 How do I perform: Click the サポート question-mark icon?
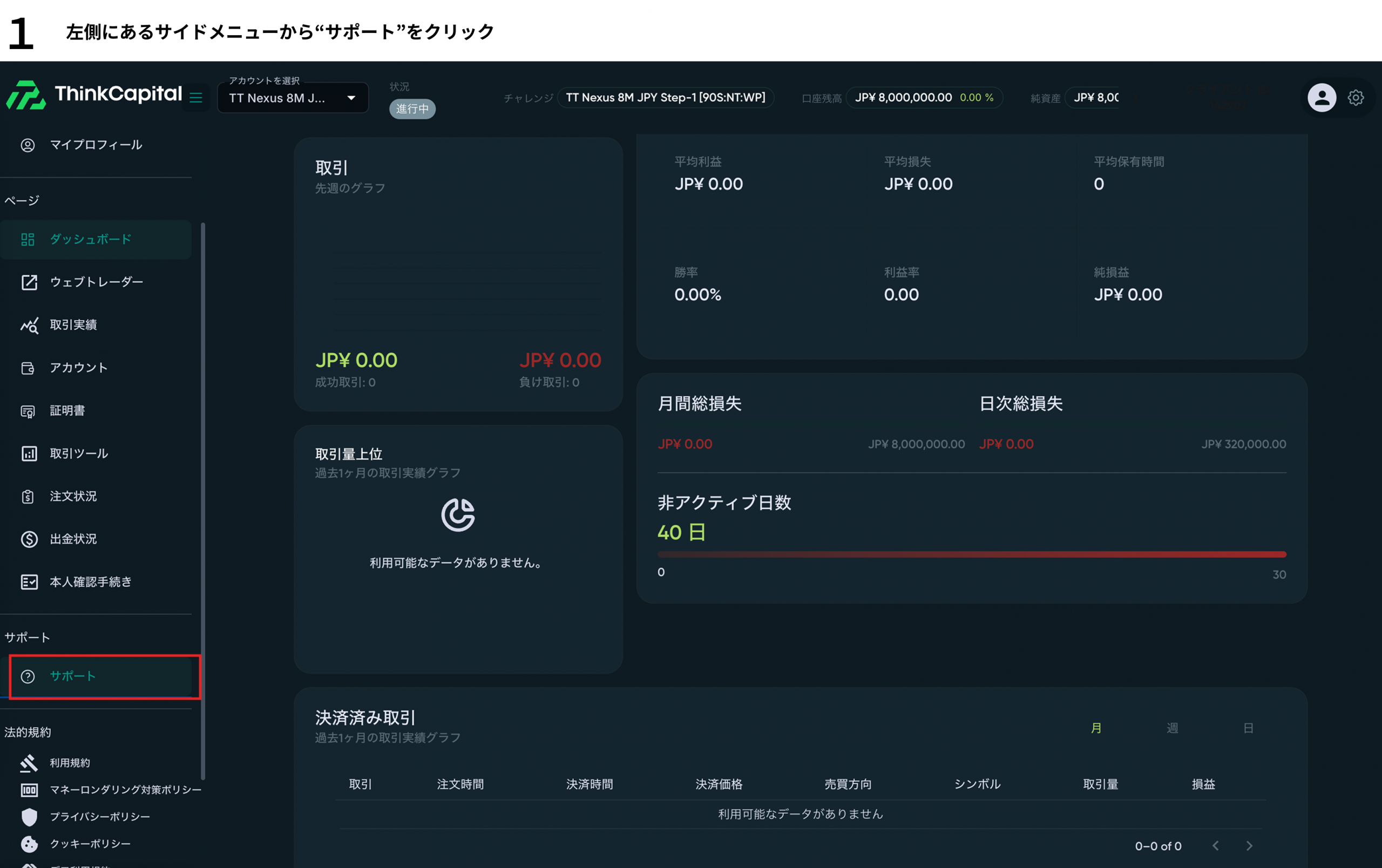[28, 676]
